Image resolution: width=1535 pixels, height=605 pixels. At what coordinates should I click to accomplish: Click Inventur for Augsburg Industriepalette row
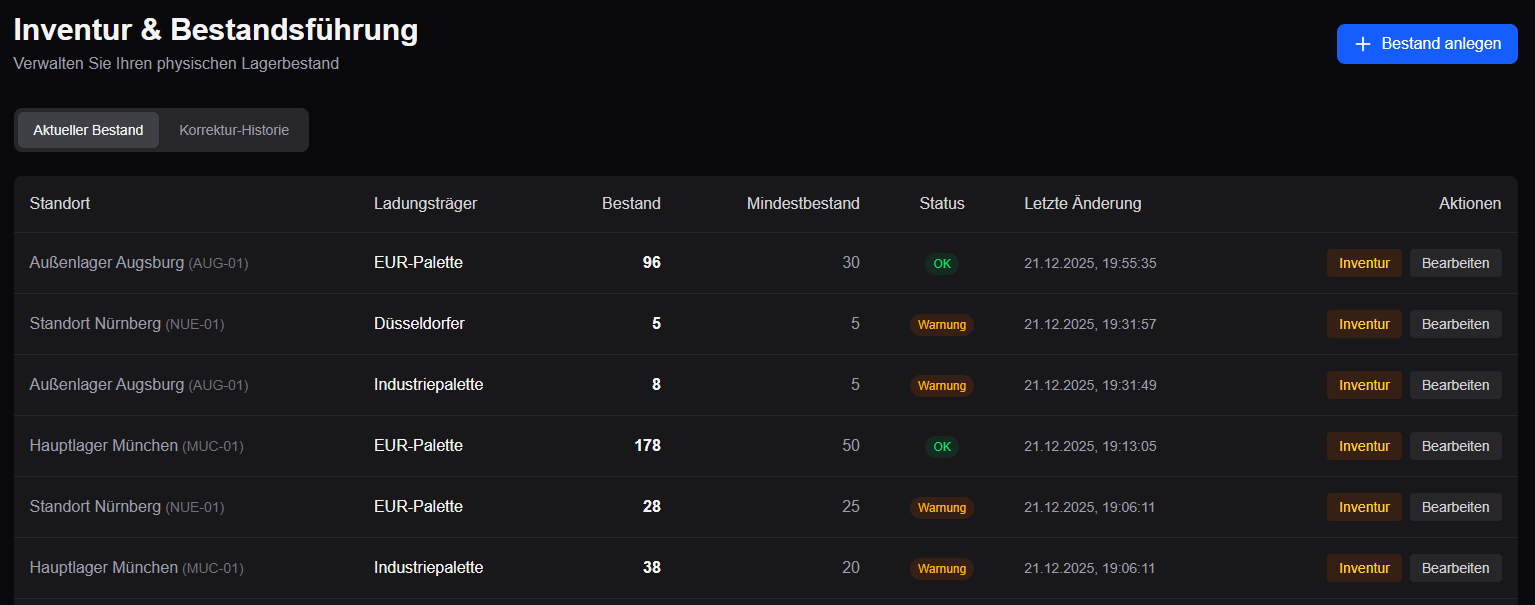[x=1364, y=385]
